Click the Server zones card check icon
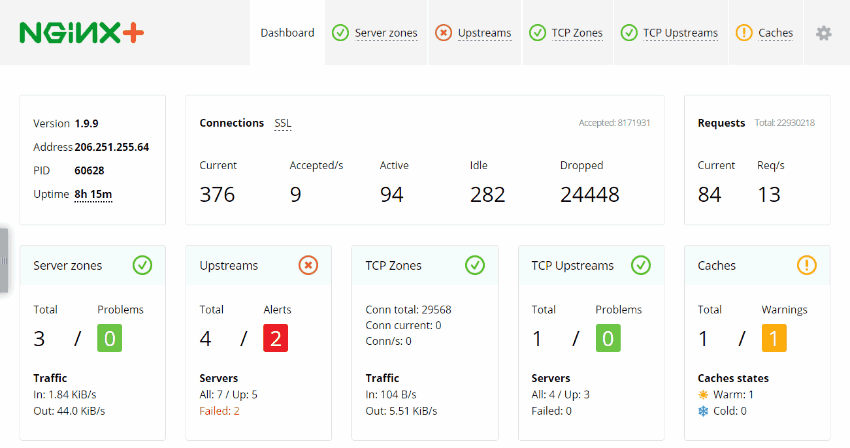The image size is (850, 448). (x=143, y=265)
